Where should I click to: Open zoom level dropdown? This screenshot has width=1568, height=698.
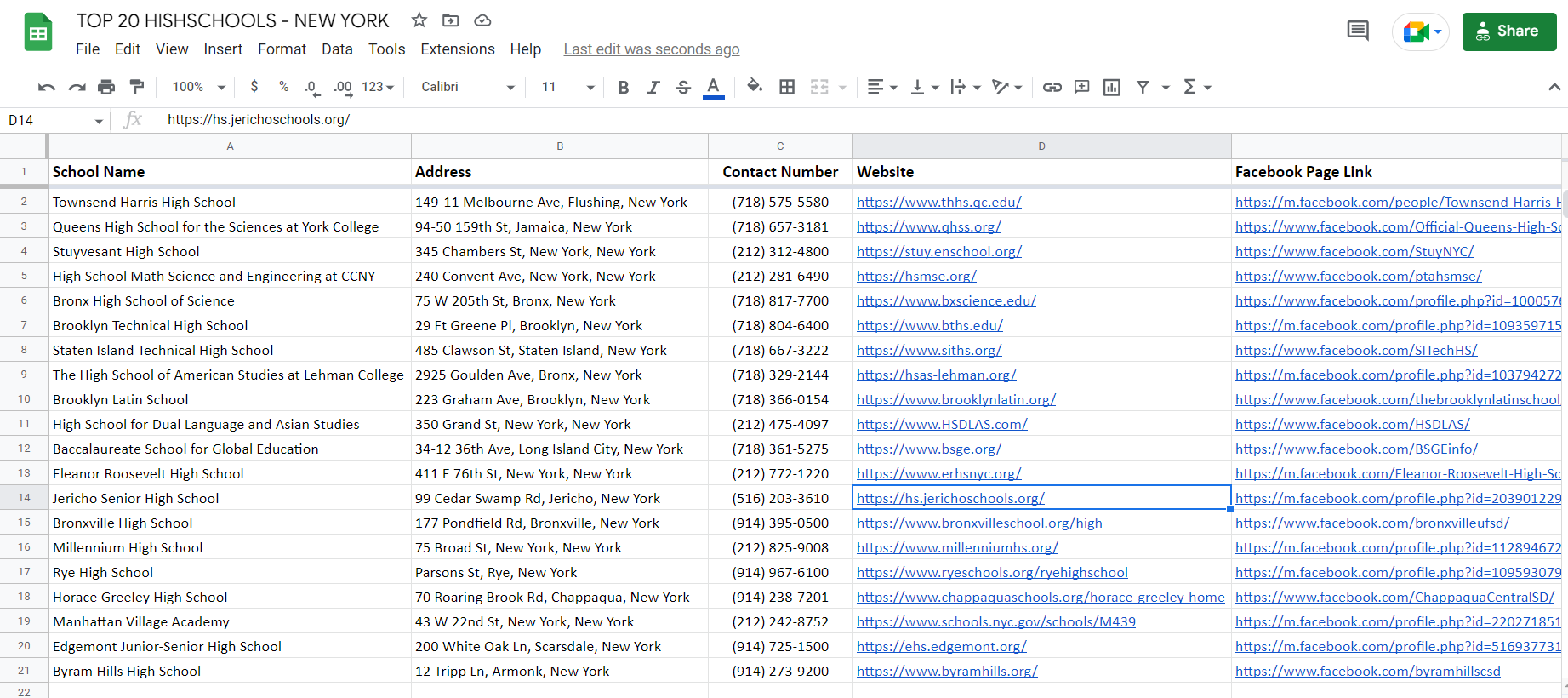click(x=199, y=87)
